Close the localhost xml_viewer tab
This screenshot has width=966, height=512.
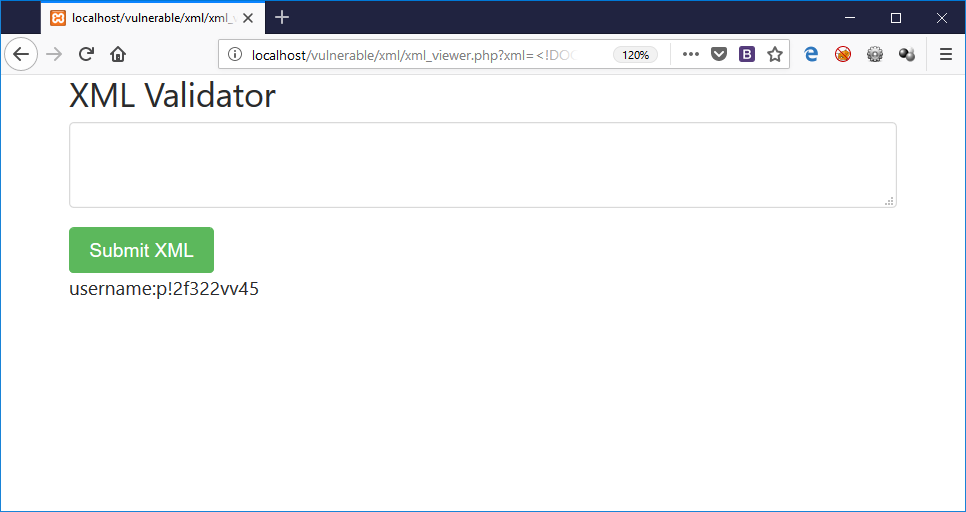[248, 18]
